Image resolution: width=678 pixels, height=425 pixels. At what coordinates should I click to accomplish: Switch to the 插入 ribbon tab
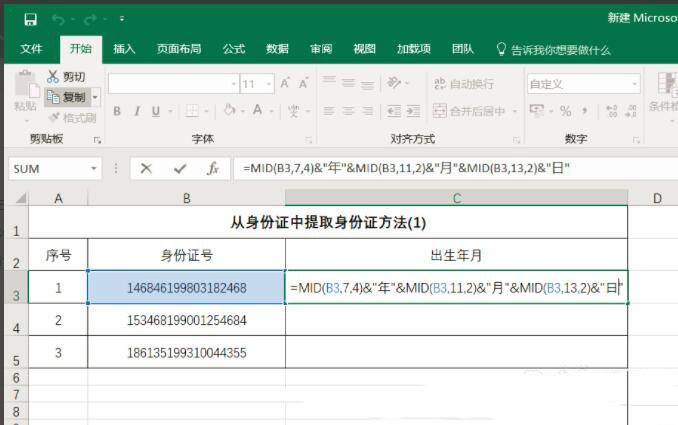point(124,49)
